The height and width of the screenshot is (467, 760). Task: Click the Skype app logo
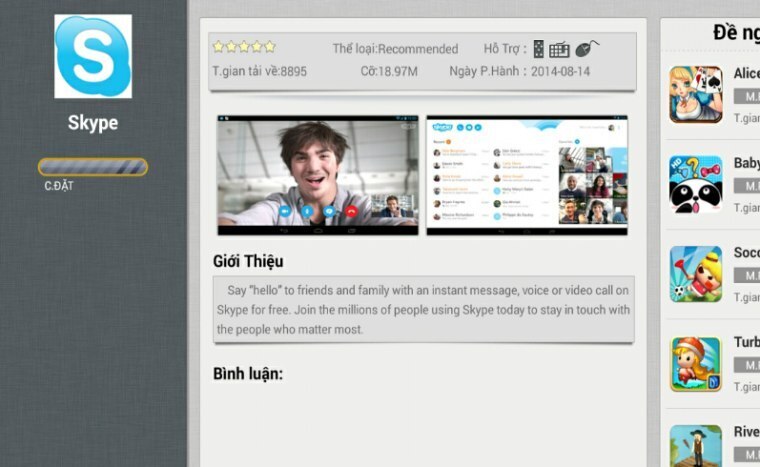[93, 56]
